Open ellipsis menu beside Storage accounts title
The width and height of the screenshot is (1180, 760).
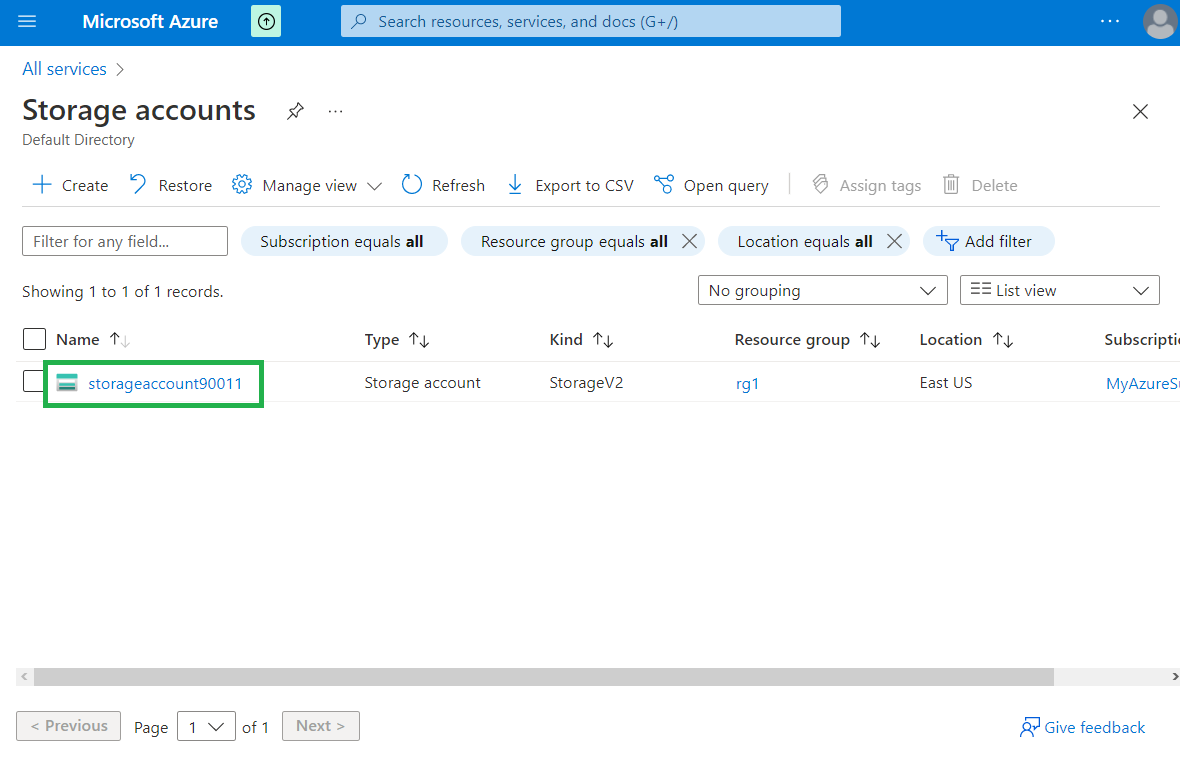pyautogui.click(x=336, y=111)
